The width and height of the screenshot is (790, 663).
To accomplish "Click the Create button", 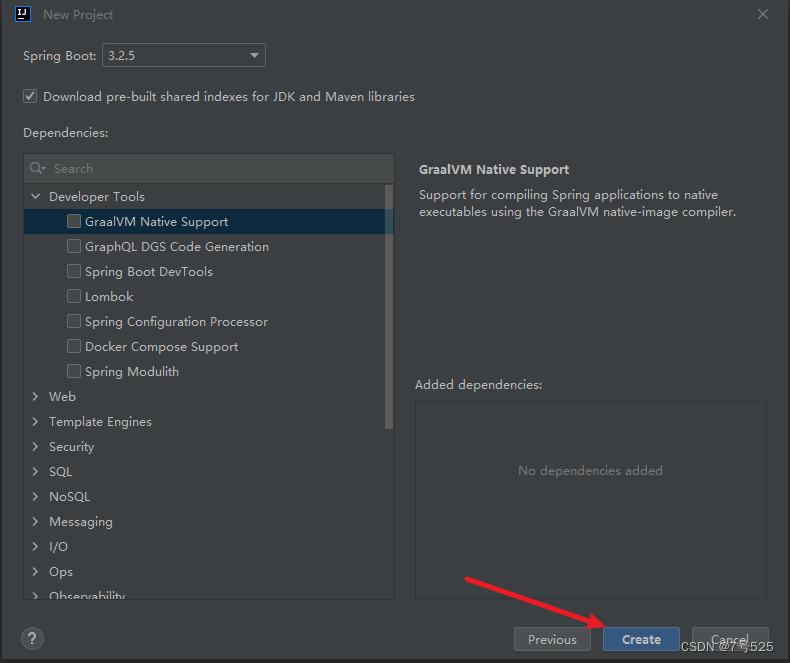I will click(x=641, y=639).
